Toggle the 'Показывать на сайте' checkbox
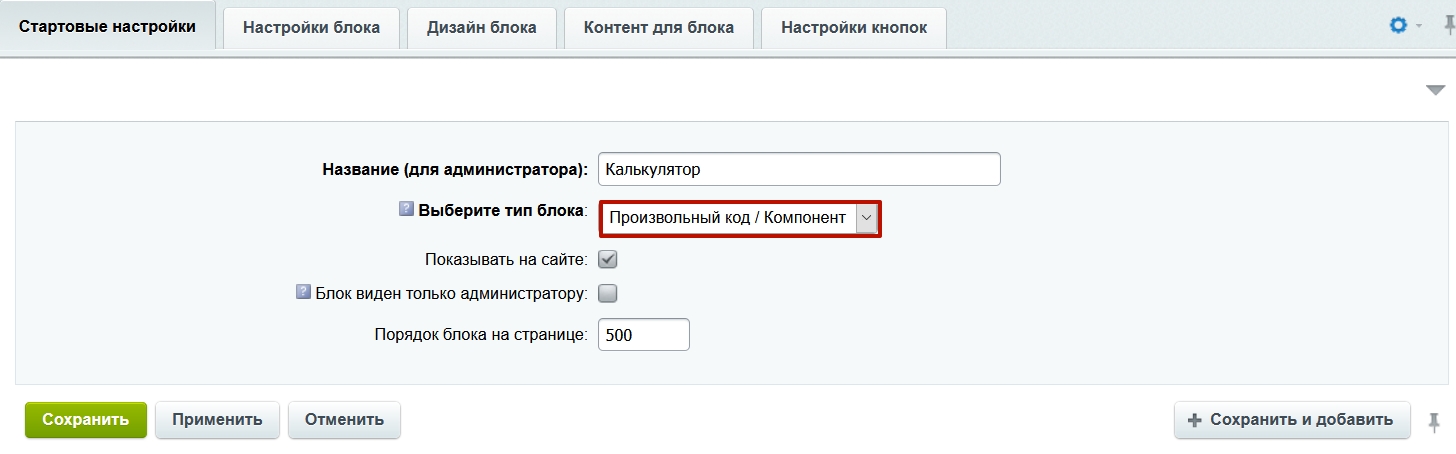Image resolution: width=1456 pixels, height=454 pixels. [x=607, y=259]
